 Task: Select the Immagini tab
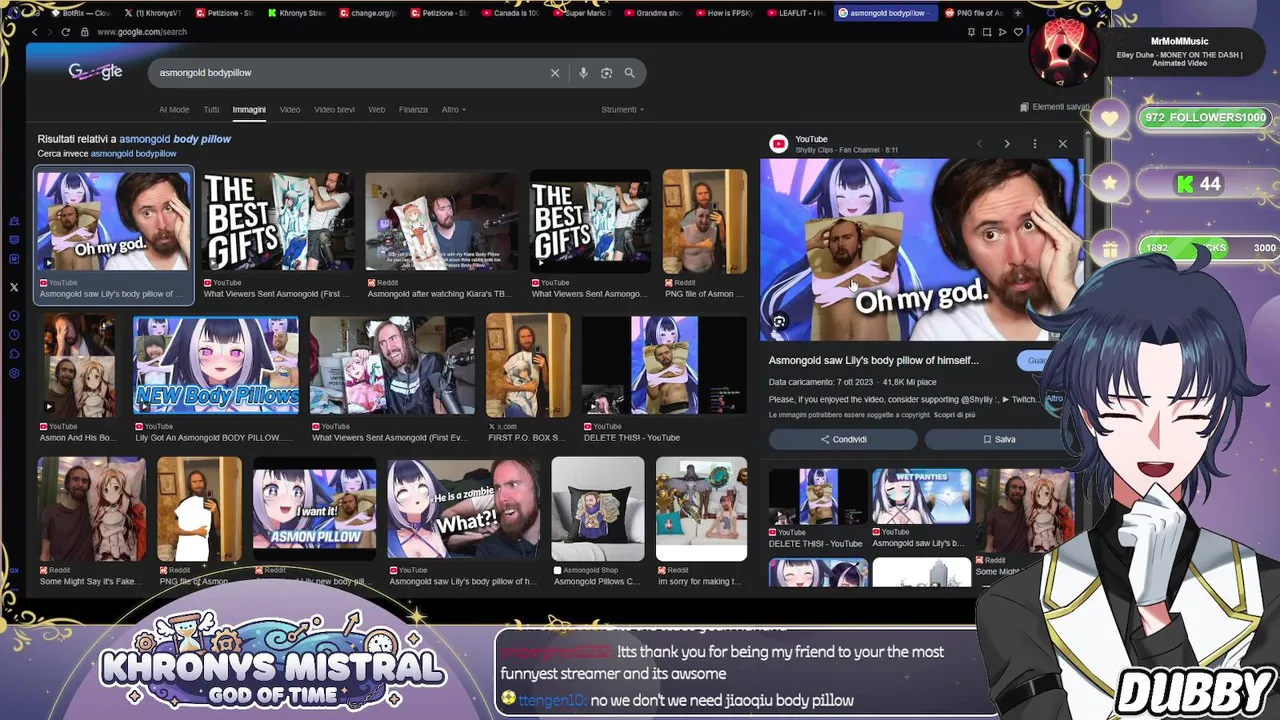(249, 110)
